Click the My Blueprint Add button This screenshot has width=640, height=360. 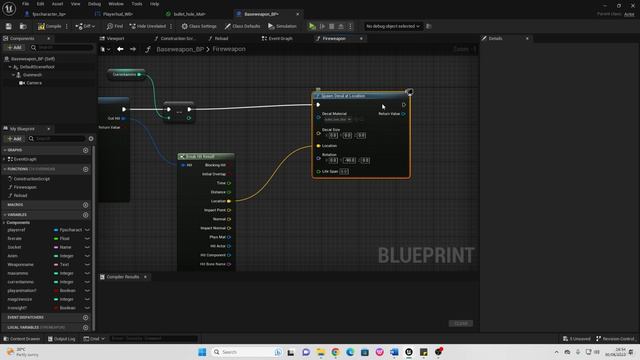click(x=15, y=139)
